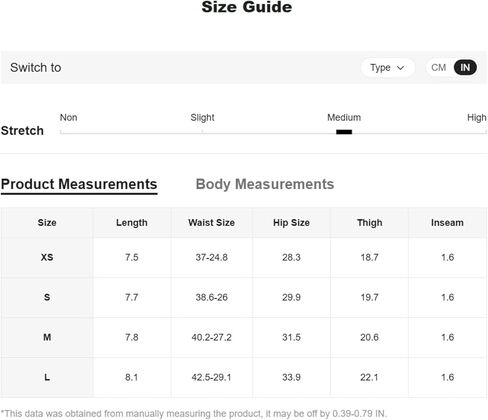The height and width of the screenshot is (420, 488).
Task: Click the Waist Size column header
Action: click(x=211, y=223)
